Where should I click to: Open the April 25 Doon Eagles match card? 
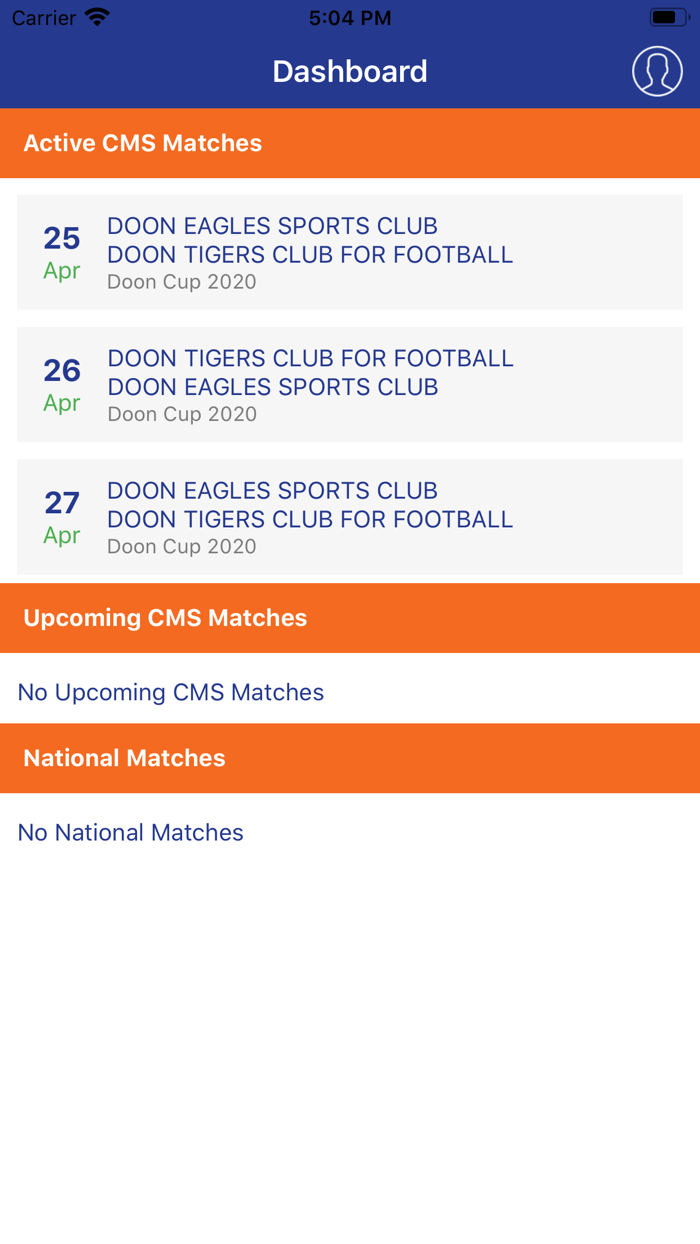pos(350,252)
